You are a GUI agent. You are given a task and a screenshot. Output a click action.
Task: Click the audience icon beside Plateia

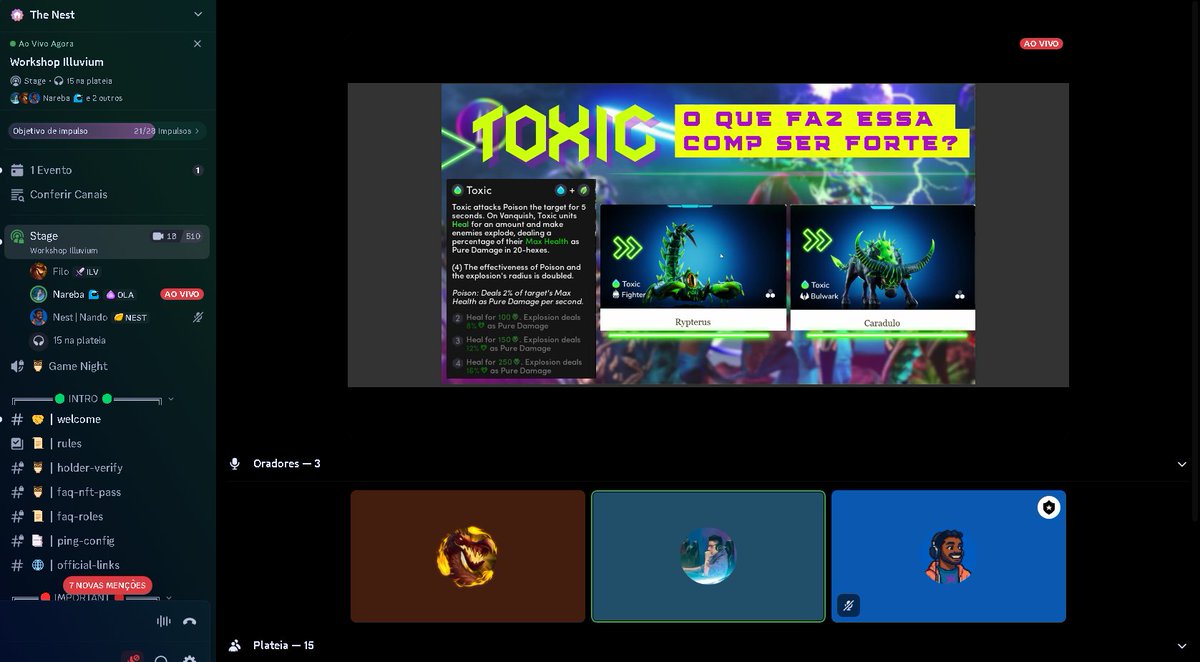[x=235, y=646]
